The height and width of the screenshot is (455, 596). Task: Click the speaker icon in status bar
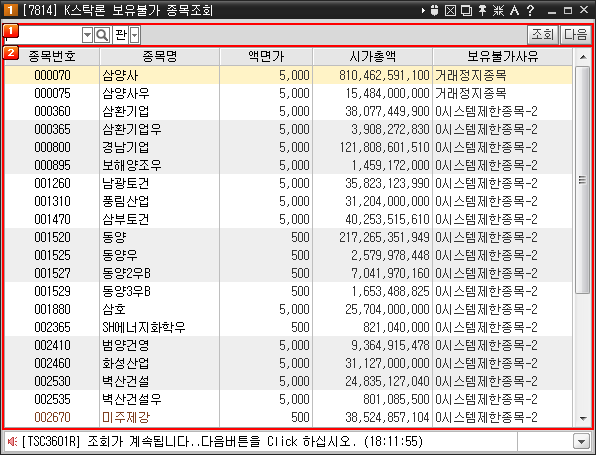point(12,441)
